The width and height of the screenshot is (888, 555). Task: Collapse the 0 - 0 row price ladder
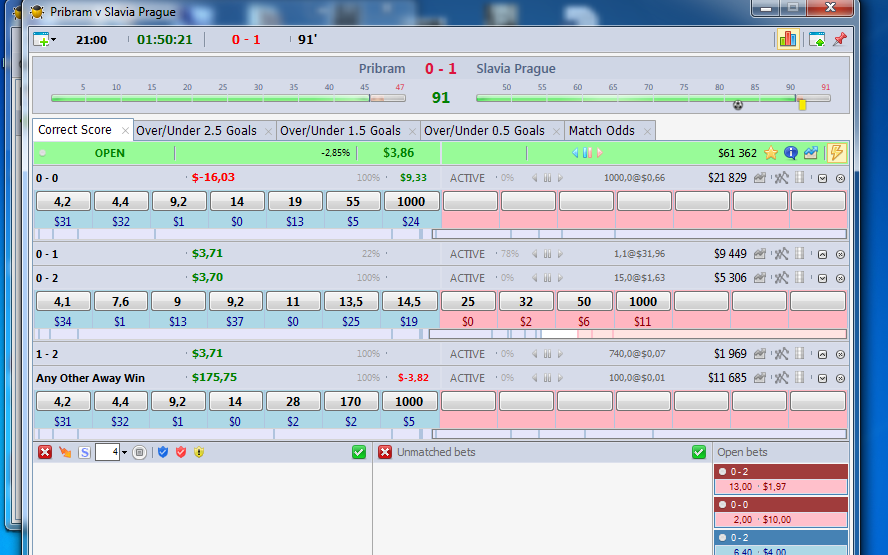point(822,178)
